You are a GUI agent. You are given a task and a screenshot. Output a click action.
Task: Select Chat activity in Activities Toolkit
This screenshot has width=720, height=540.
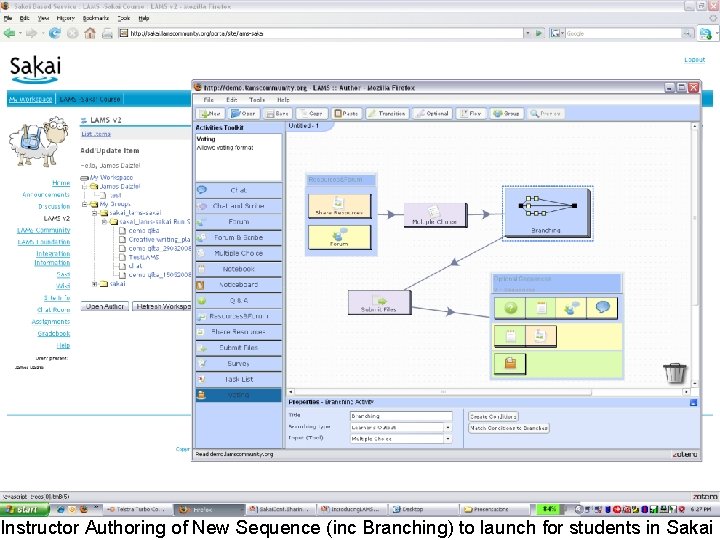[238, 190]
